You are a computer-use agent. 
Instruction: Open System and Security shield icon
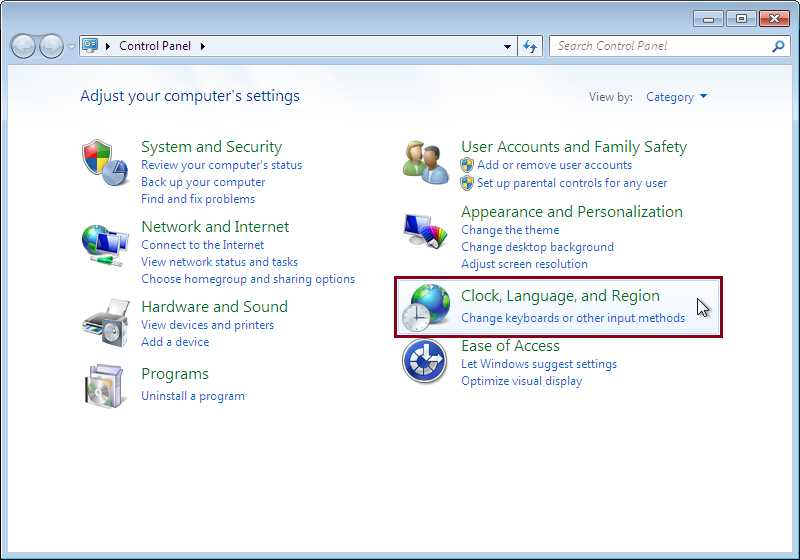[x=105, y=163]
